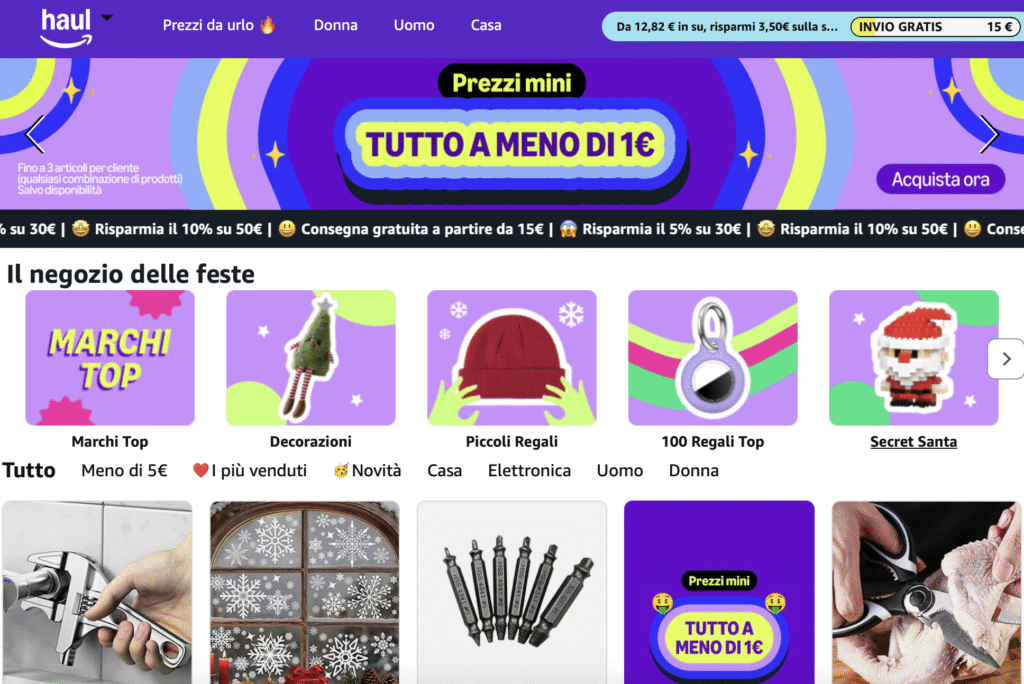Select Casa in the top navigation
Screen dimensions: 1024x684
click(486, 25)
